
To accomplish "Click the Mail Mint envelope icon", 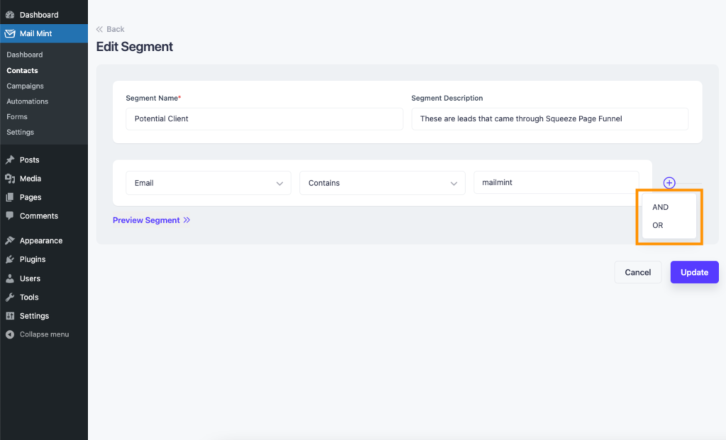I will tap(10, 33).
